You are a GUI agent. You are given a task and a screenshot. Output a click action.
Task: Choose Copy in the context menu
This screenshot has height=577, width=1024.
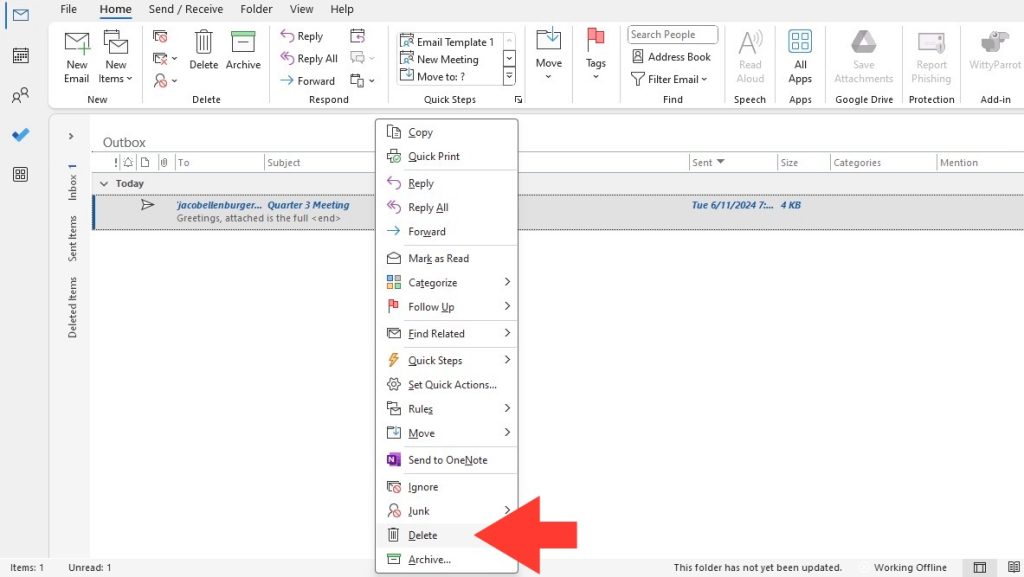pyautogui.click(x=447, y=133)
